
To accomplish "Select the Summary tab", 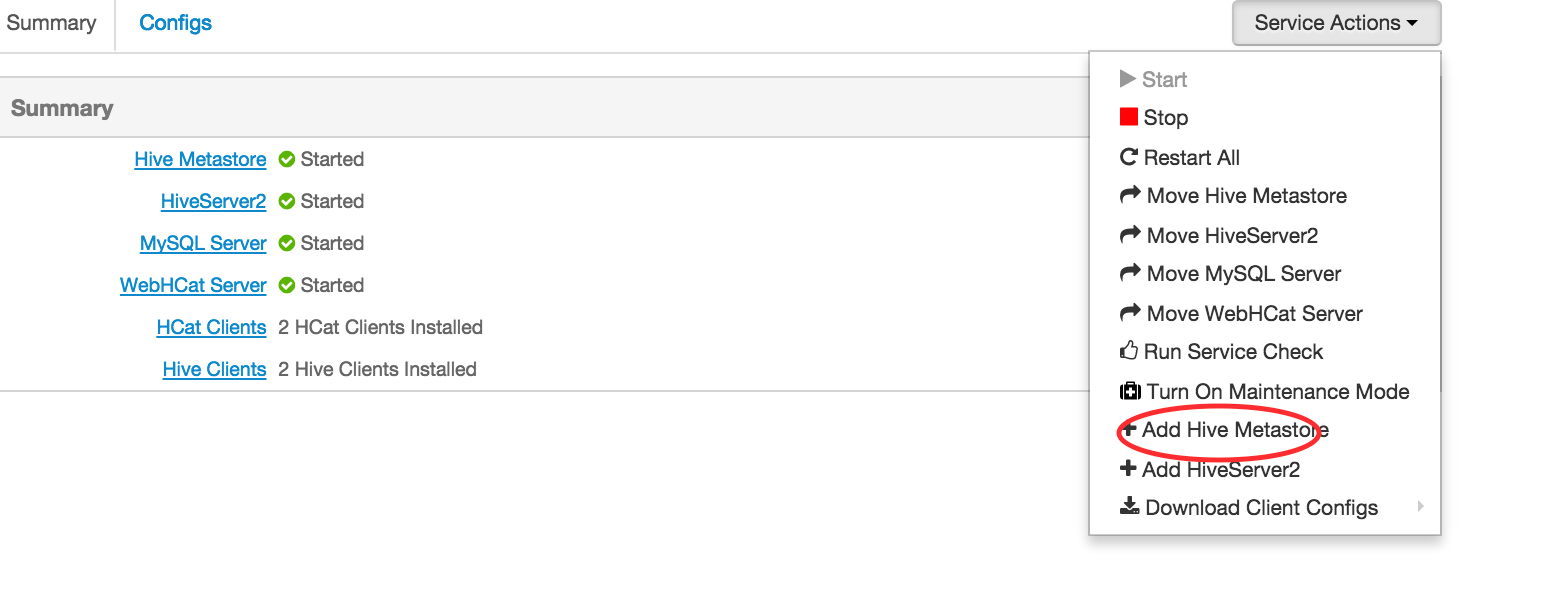I will [51, 23].
